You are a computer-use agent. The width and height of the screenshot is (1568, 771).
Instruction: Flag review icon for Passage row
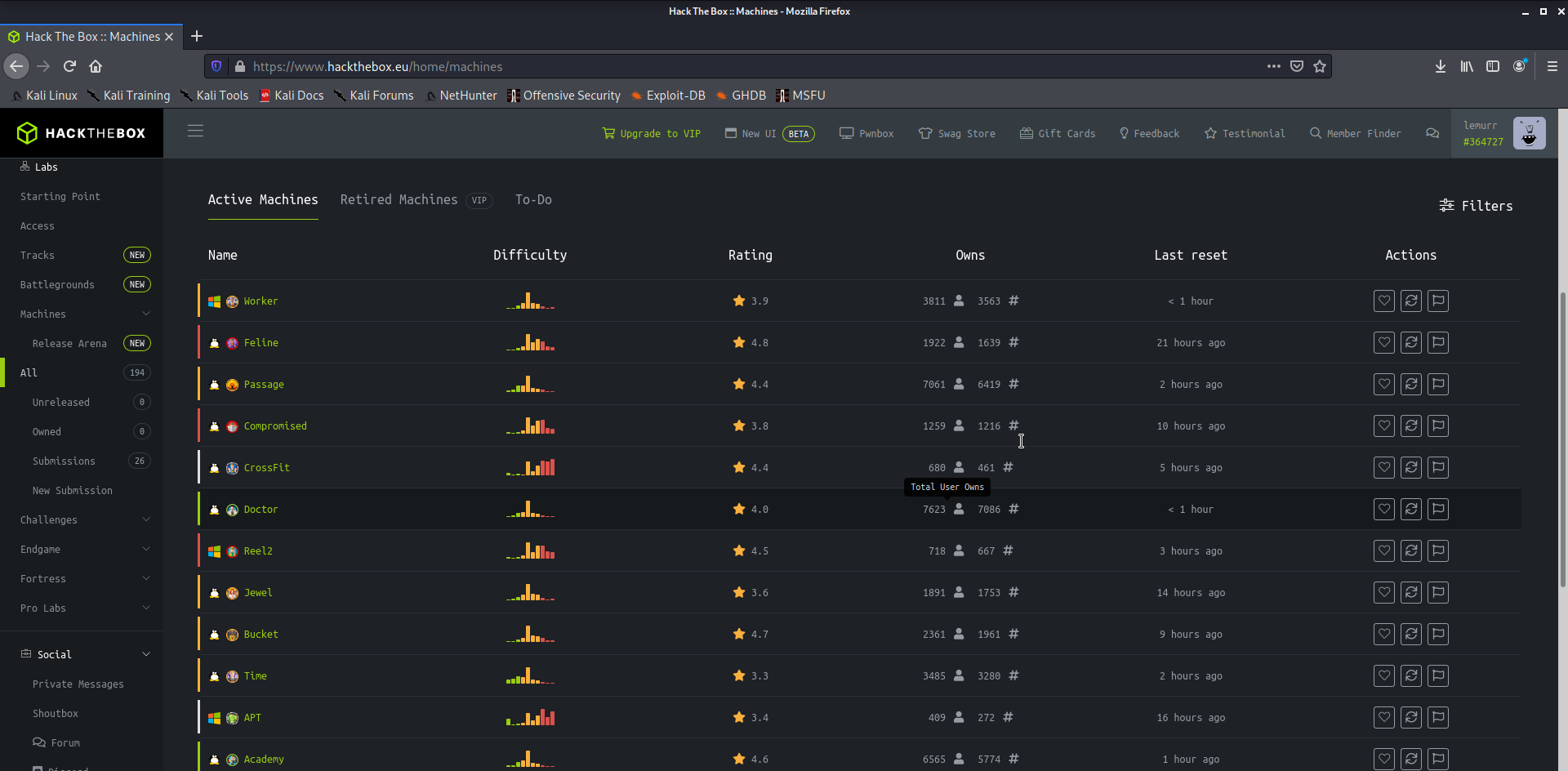point(1437,384)
